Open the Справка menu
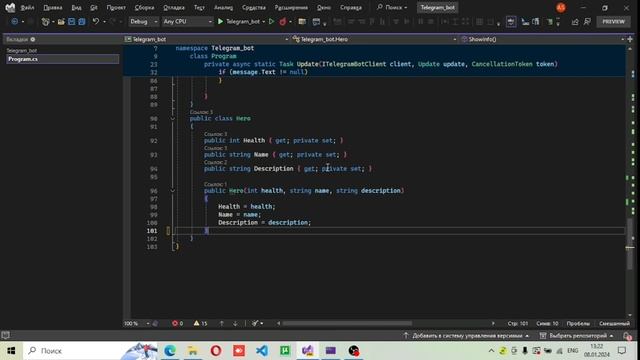This screenshot has width=640, height=360. tap(351, 7)
